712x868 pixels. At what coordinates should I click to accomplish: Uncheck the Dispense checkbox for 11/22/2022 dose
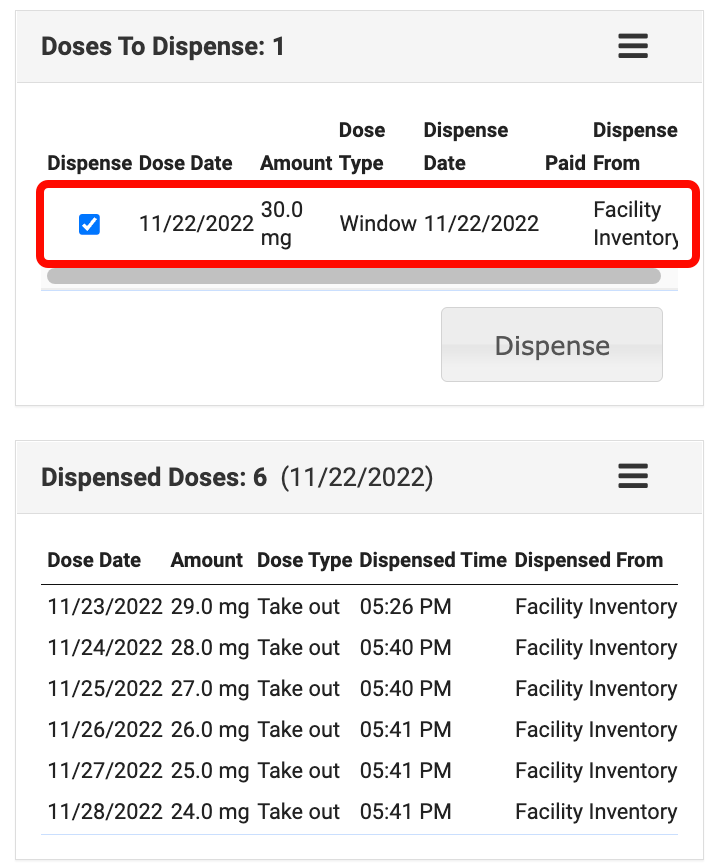[x=89, y=225]
